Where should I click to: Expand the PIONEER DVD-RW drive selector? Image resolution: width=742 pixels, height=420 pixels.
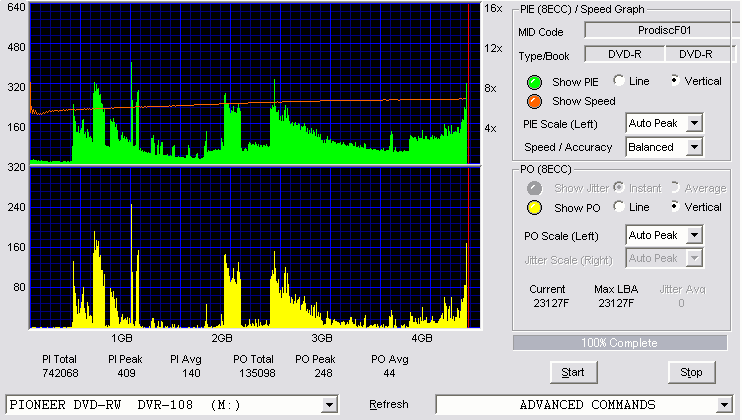click(x=329, y=405)
